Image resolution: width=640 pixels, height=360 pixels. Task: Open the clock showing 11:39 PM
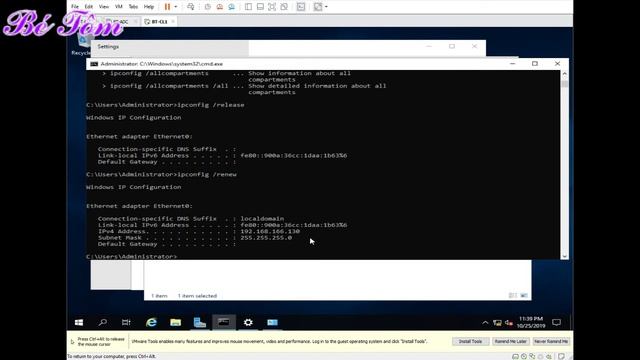[531, 322]
